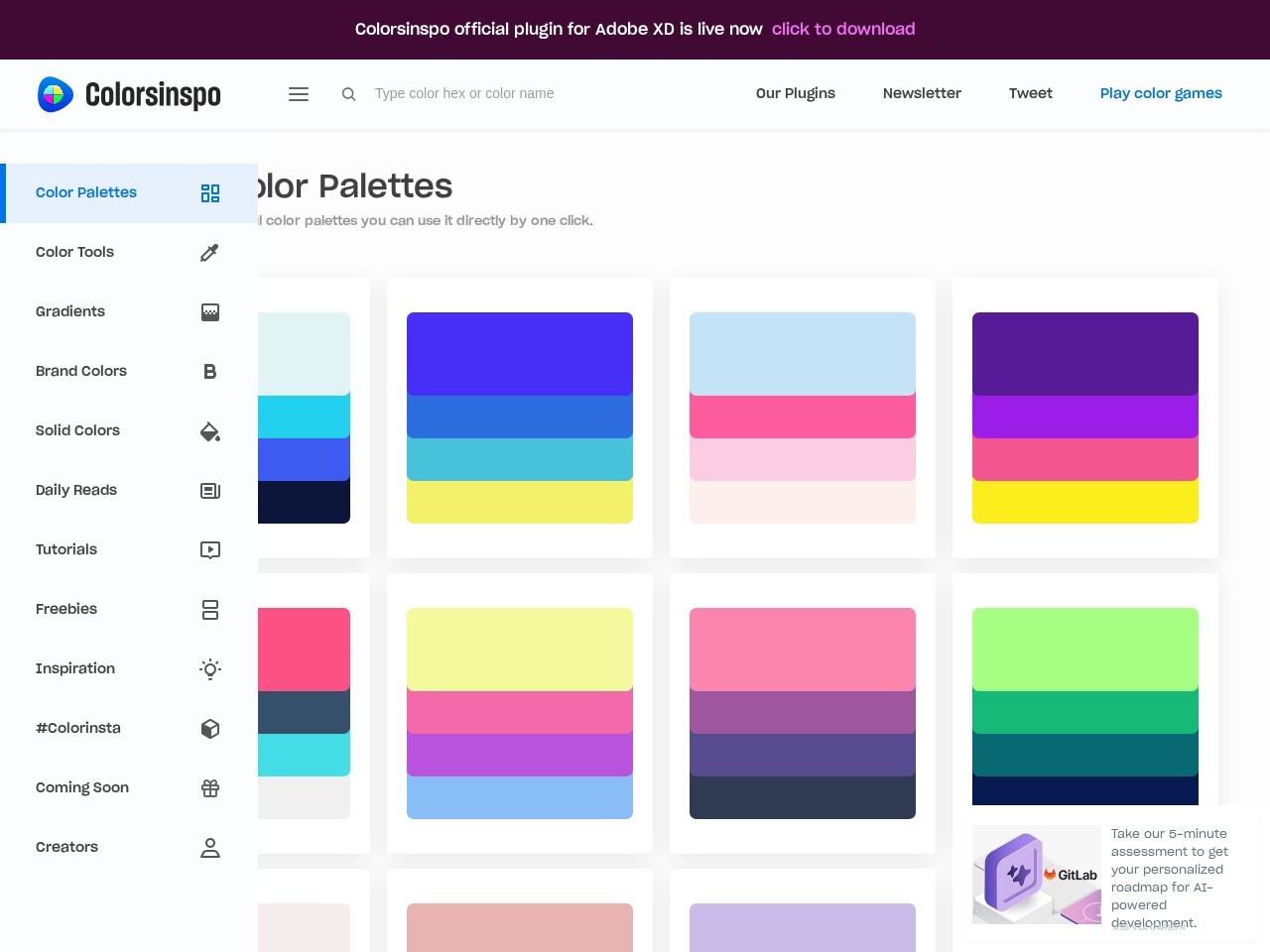Go to Freebies in the sidebar
This screenshot has height=952, width=1270.
click(x=129, y=610)
